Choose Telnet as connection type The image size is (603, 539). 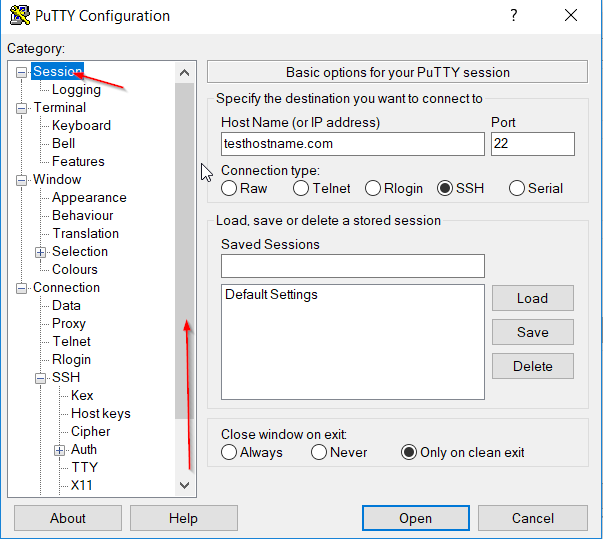(301, 188)
